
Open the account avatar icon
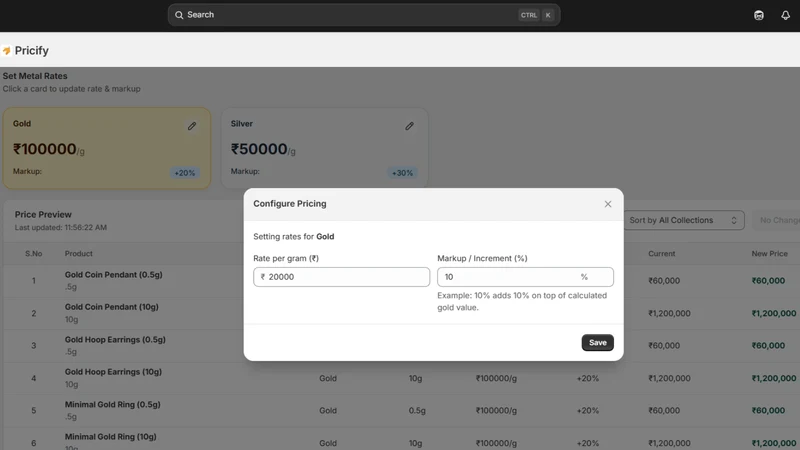tap(759, 15)
